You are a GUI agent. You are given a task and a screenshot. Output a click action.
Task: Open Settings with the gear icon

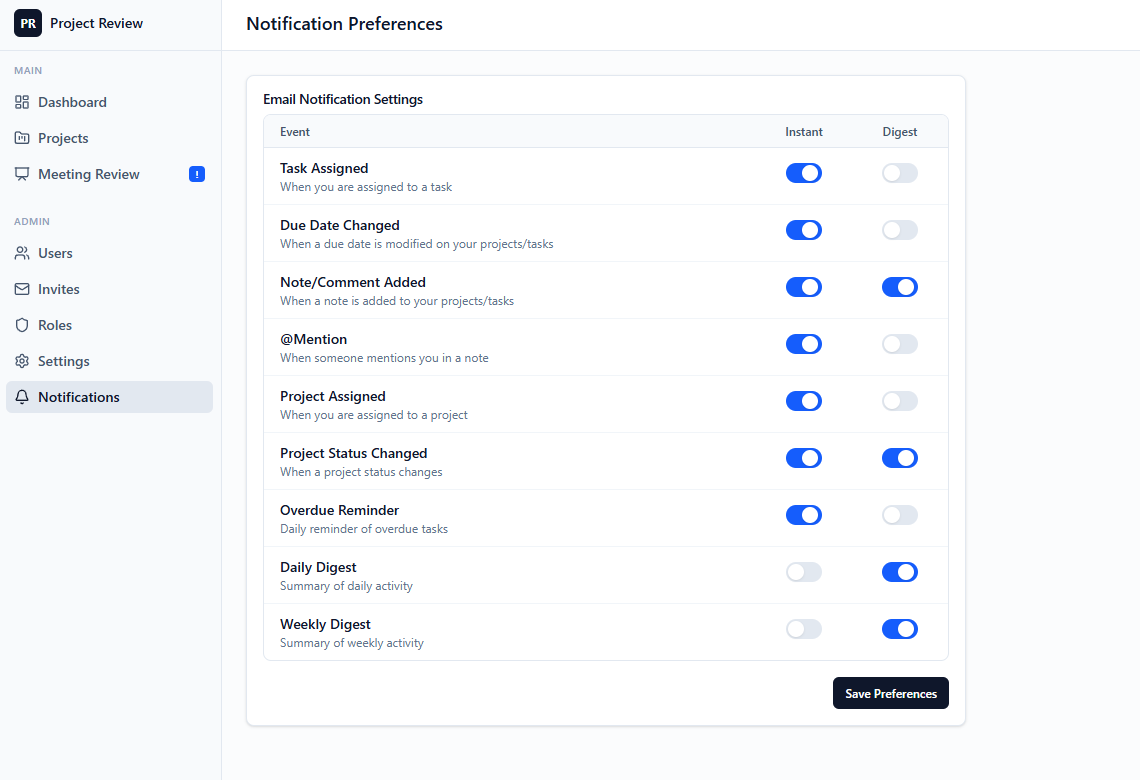click(22, 361)
